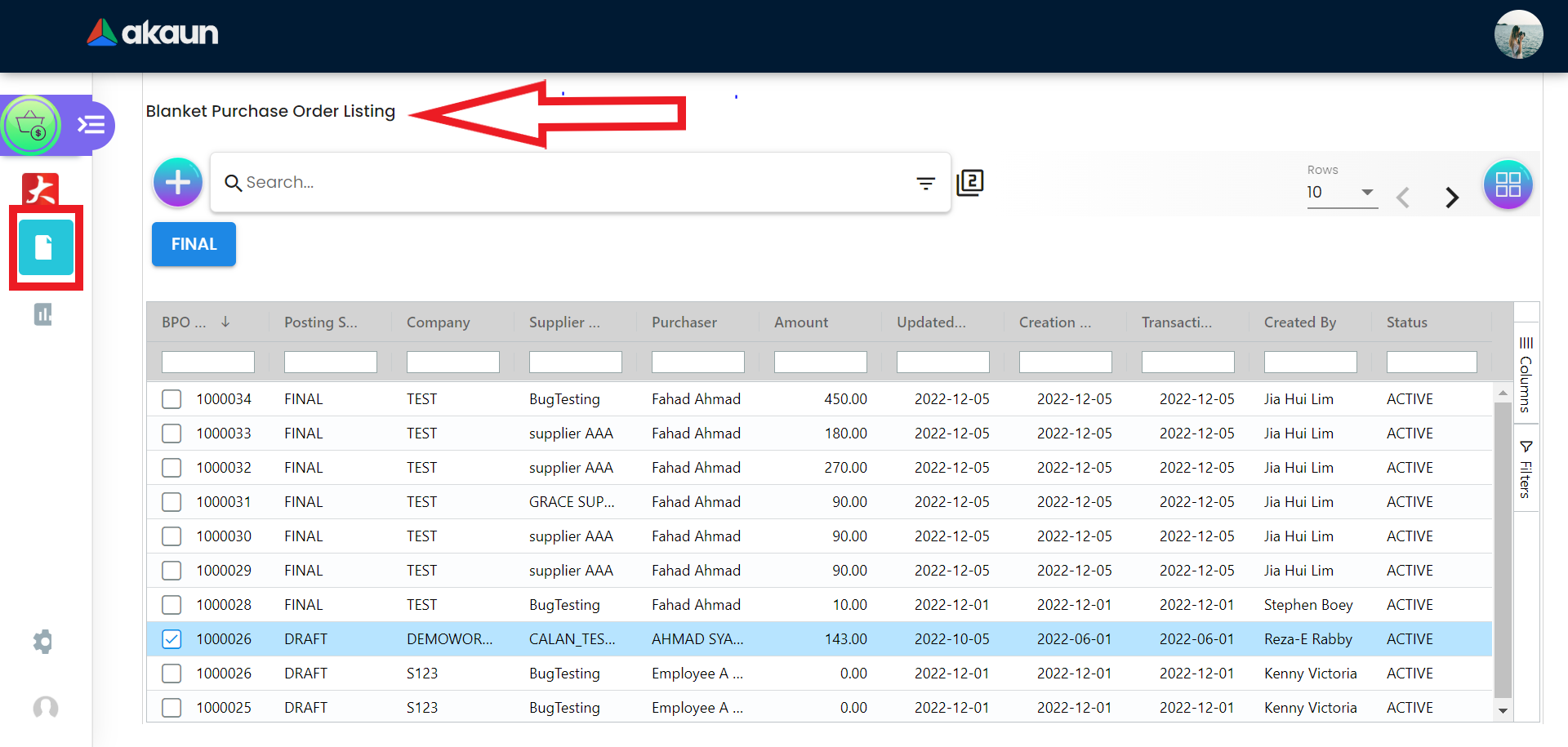Expand the sidebar menu icon
1568x747 pixels.
click(x=91, y=125)
